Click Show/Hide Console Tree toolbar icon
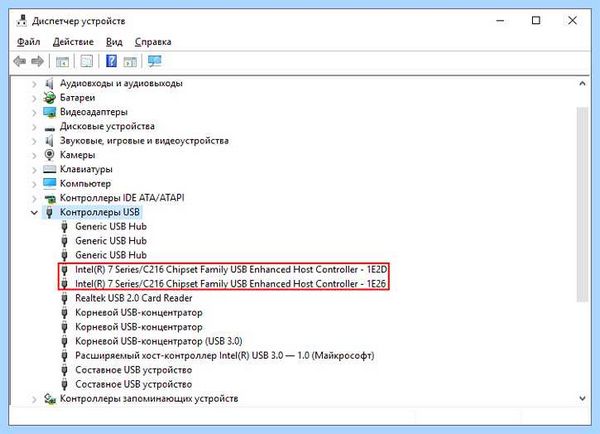Viewport: 600px width, 434px height. (62, 61)
